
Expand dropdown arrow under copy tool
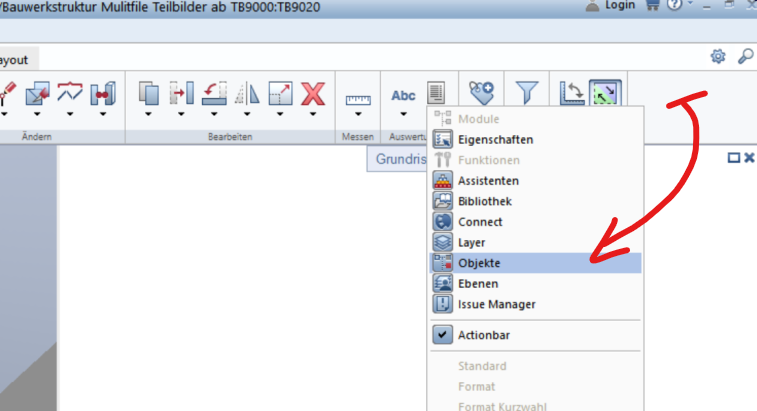pos(149,114)
